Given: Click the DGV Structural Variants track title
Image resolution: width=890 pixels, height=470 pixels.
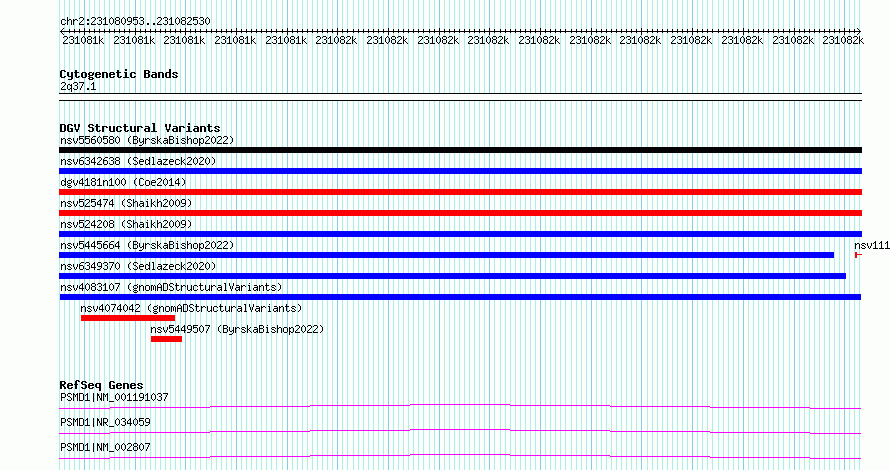Looking at the screenshot, I should coord(140,128).
